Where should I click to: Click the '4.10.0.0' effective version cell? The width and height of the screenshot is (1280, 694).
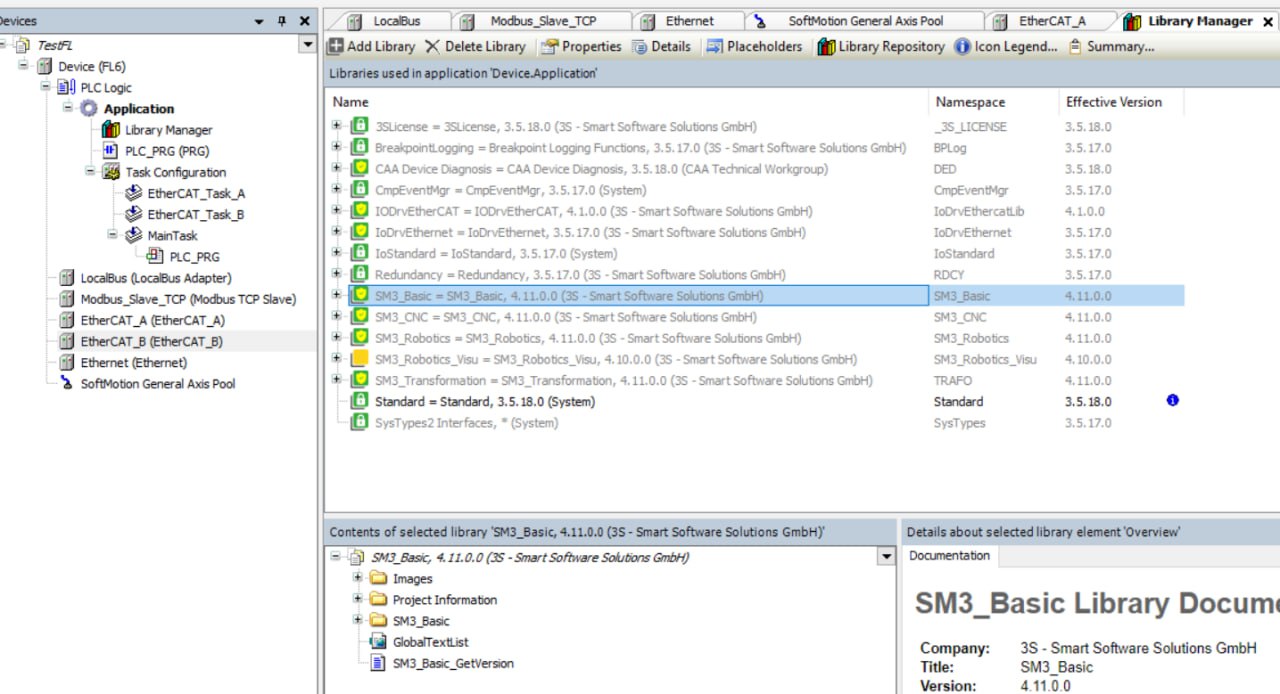click(x=1088, y=359)
